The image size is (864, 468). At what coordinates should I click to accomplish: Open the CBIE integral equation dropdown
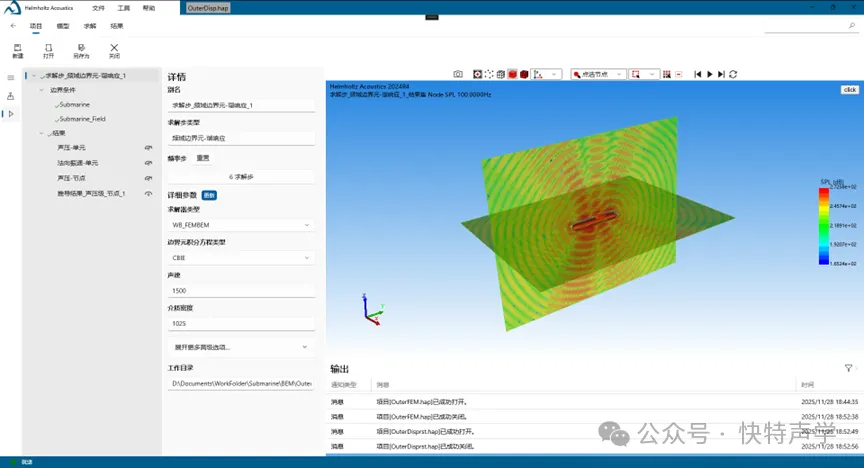(240, 257)
